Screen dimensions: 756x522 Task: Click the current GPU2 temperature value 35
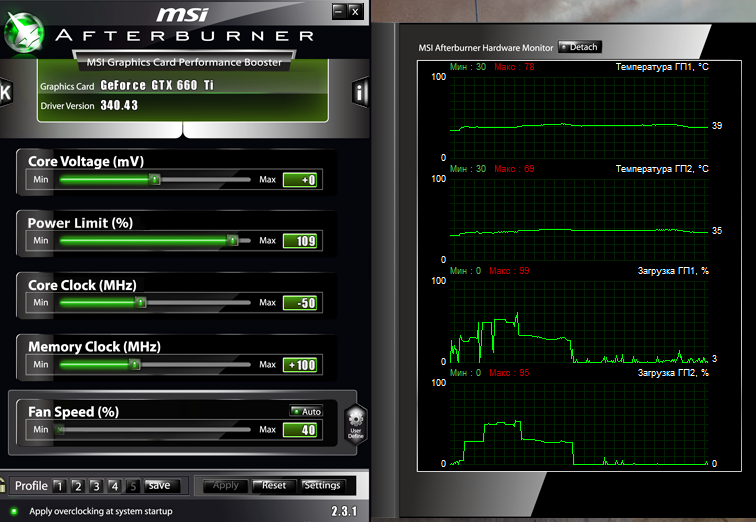coord(717,231)
